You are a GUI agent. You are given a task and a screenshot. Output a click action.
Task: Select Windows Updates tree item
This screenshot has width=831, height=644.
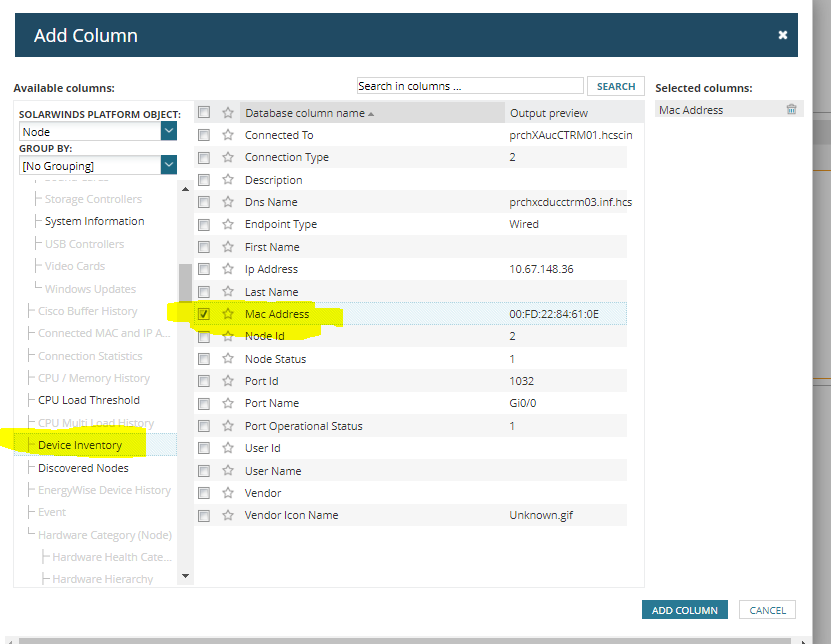click(x=90, y=289)
